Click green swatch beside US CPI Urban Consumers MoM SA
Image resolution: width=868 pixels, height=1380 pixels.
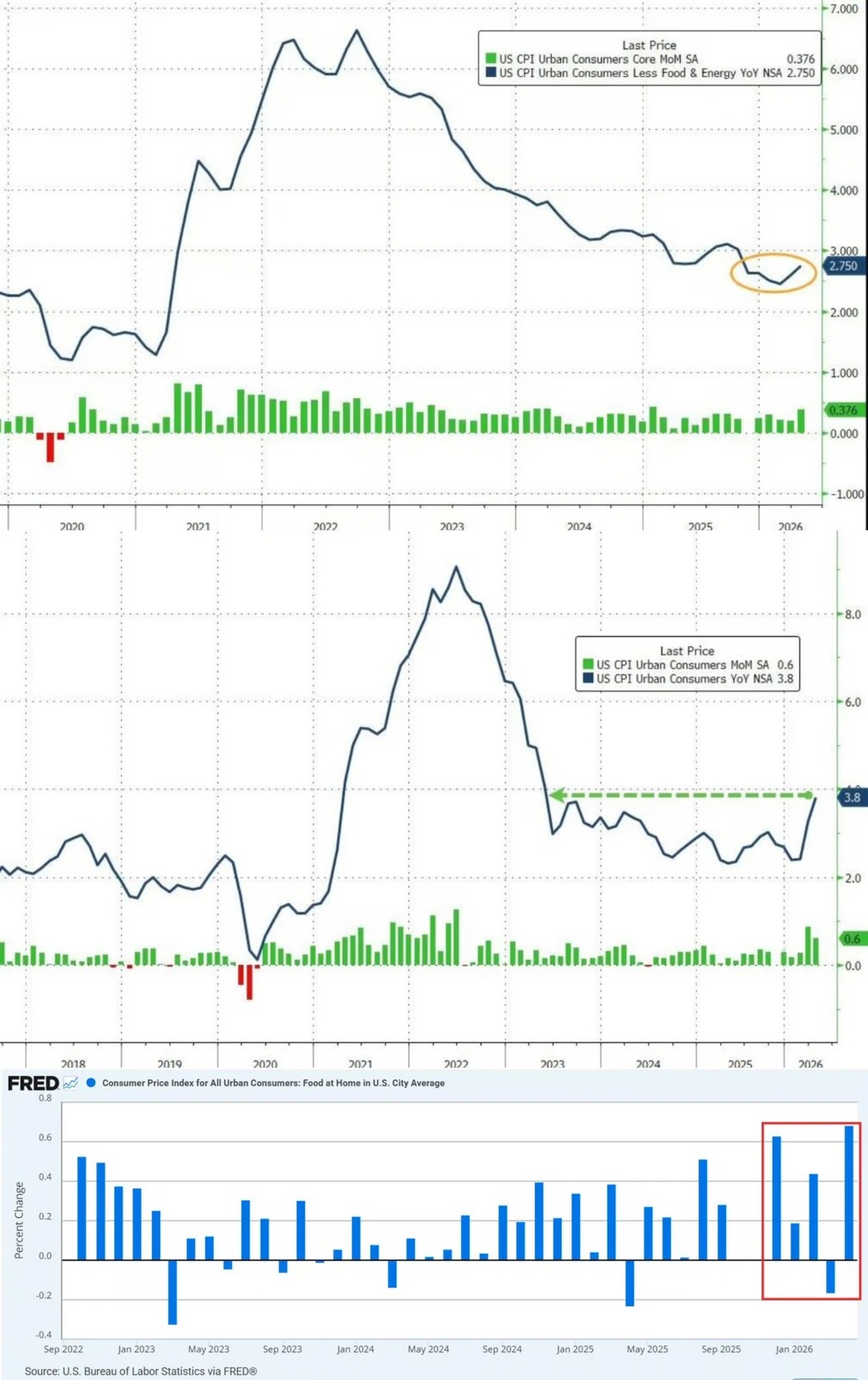(588, 665)
